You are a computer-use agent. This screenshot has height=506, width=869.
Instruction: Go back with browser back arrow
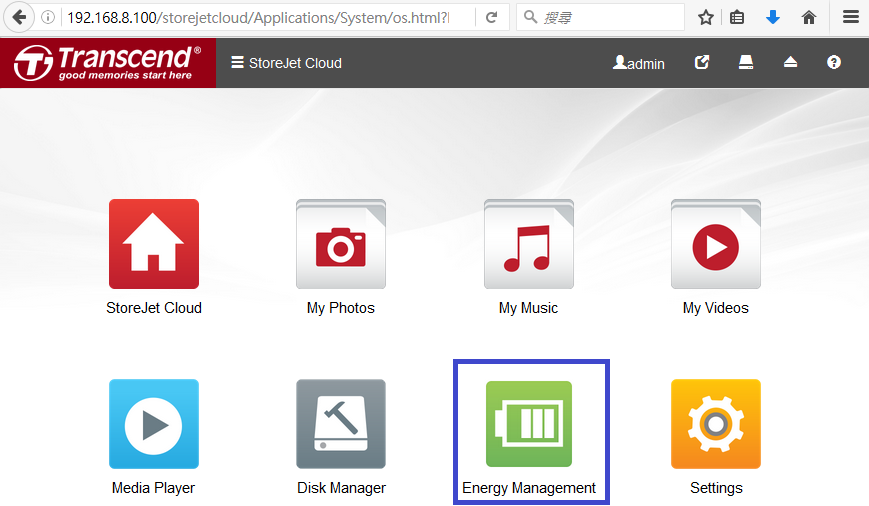click(x=19, y=18)
